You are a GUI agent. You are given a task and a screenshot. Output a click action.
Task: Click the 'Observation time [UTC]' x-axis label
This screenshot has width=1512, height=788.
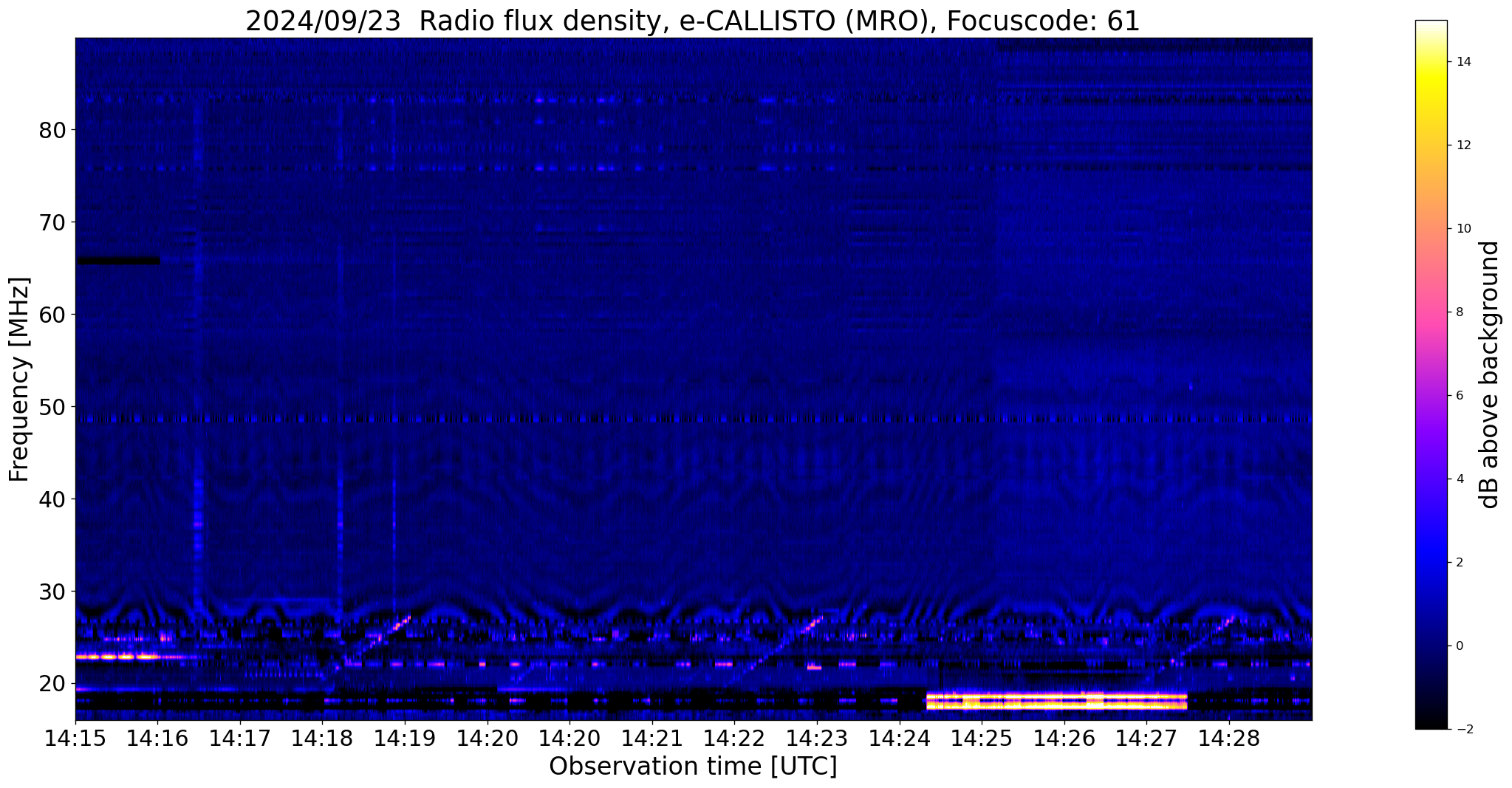(693, 766)
